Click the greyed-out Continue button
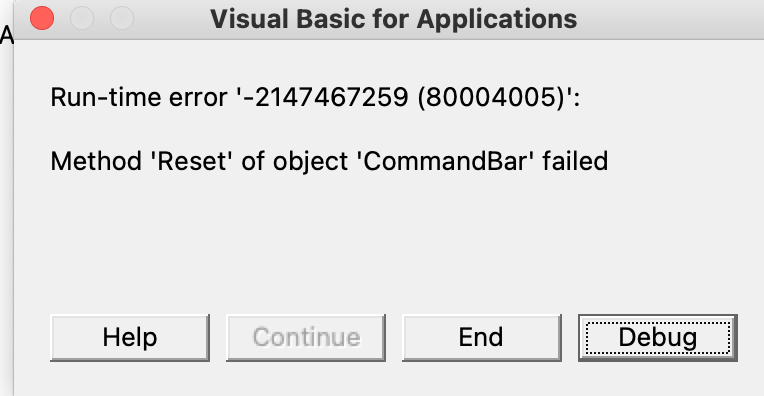 tap(306, 338)
